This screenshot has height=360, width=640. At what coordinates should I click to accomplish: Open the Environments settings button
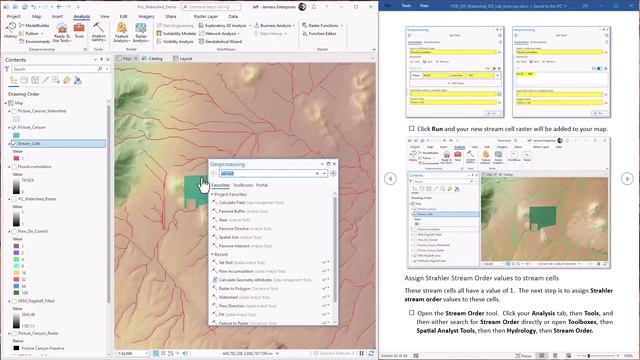point(34,42)
